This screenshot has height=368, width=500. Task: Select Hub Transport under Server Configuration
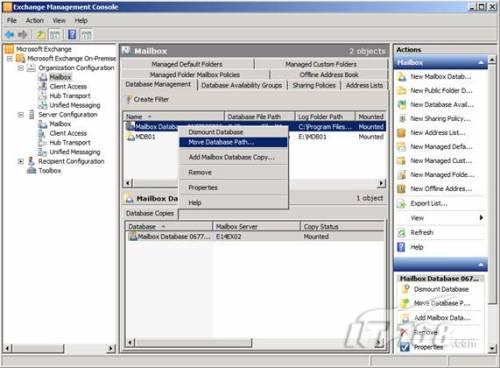coord(70,143)
